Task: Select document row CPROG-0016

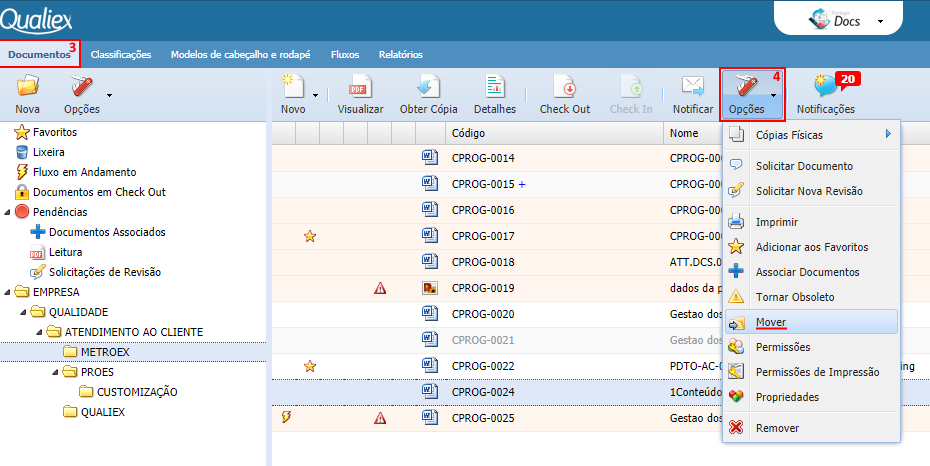Action: [x=497, y=210]
